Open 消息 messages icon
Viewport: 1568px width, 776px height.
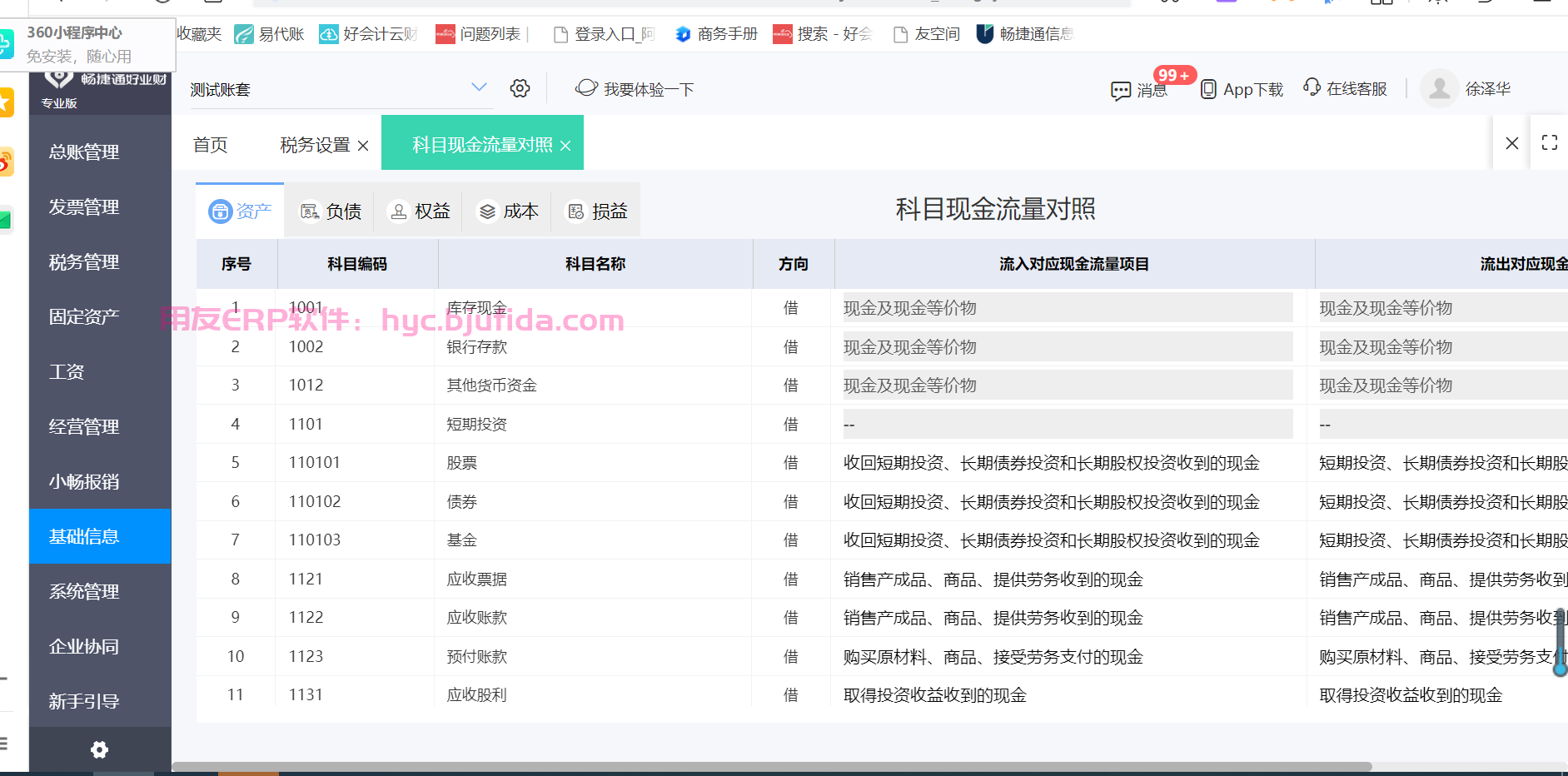click(1121, 90)
